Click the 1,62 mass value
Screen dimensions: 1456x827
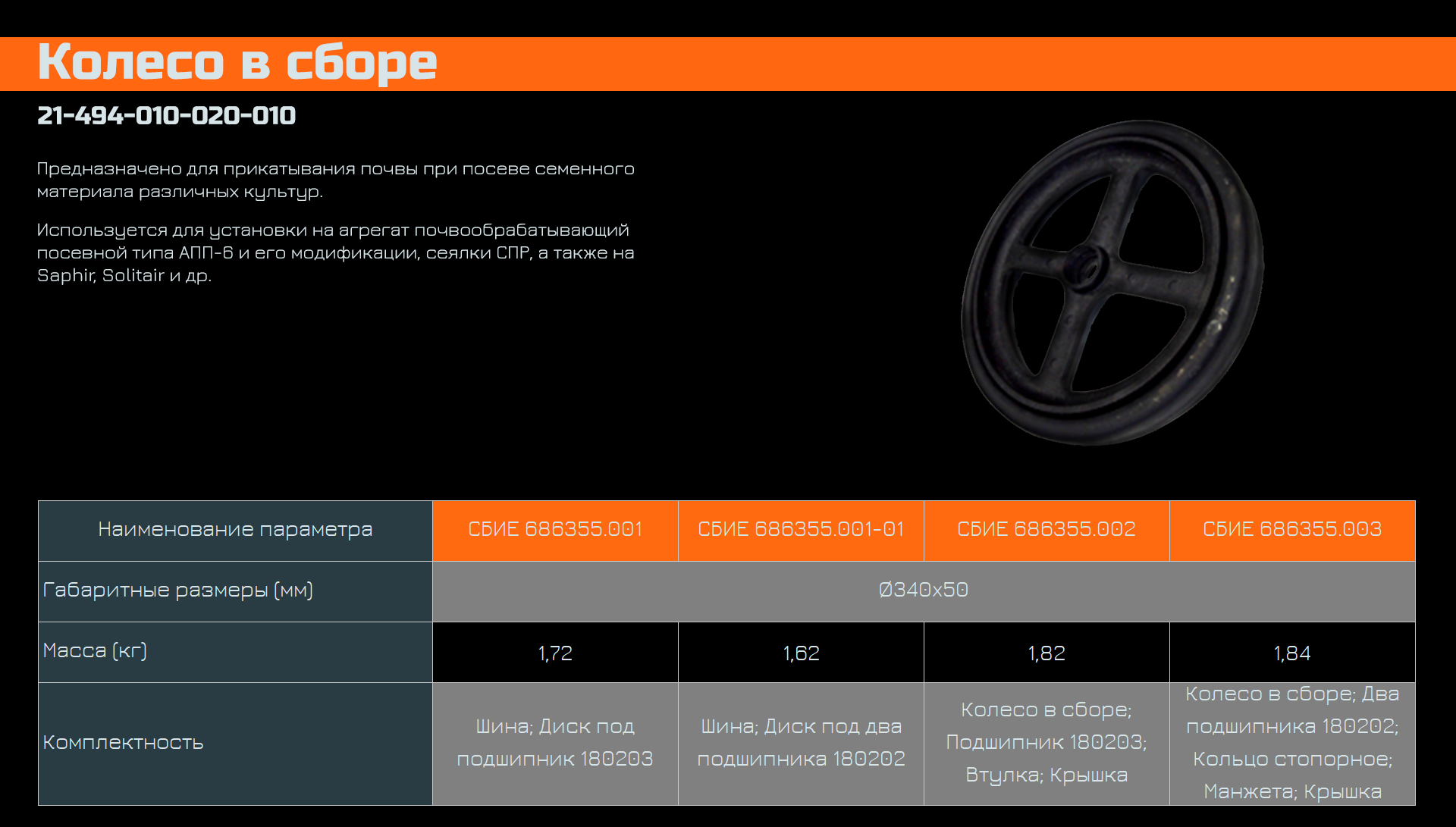(x=801, y=653)
